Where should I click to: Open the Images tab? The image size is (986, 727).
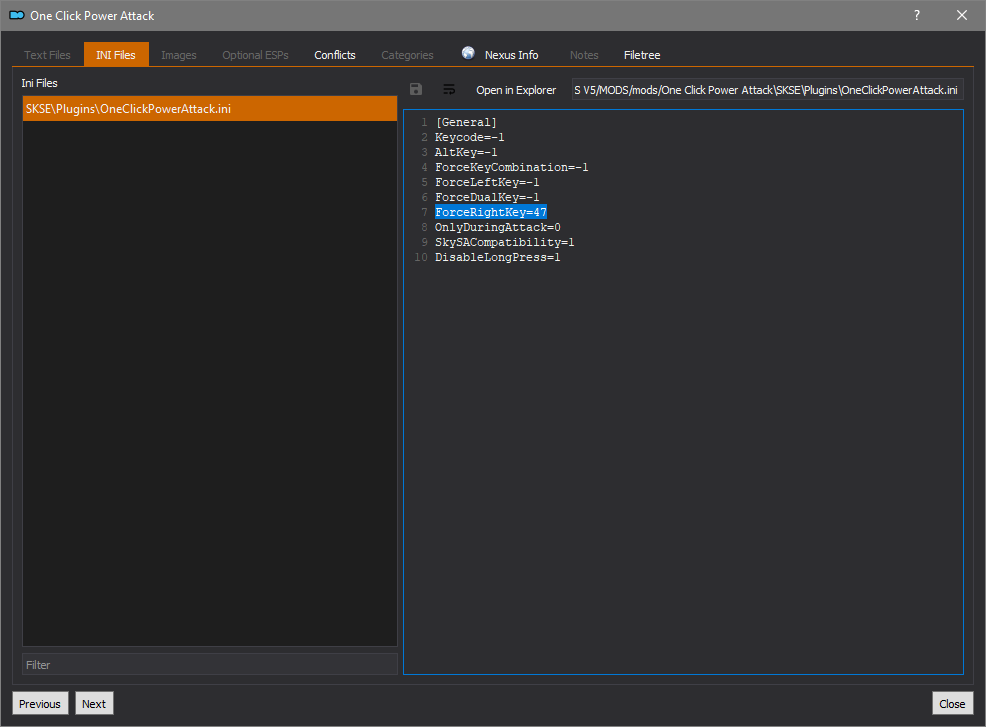[179, 55]
